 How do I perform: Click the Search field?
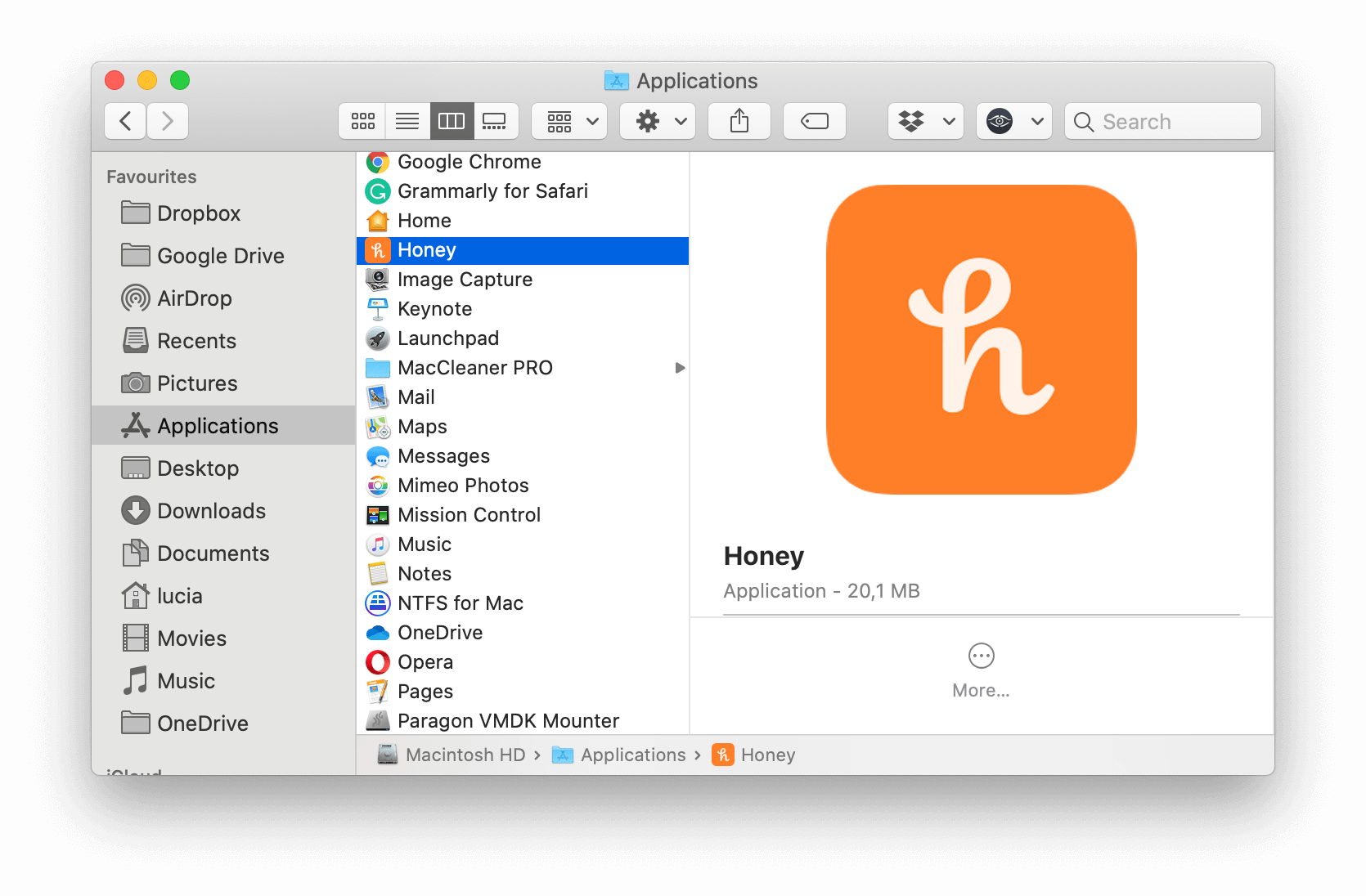1163,122
